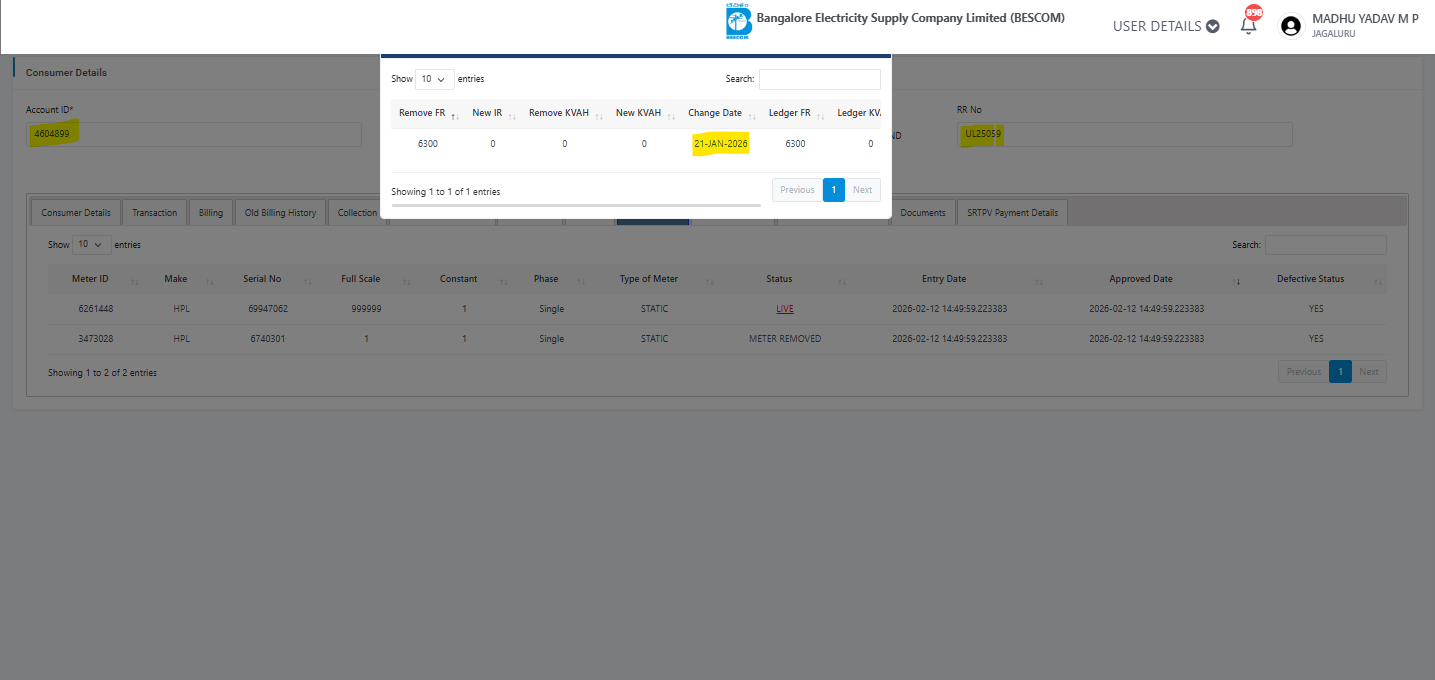Open the notifications bell icon

tap(1248, 26)
